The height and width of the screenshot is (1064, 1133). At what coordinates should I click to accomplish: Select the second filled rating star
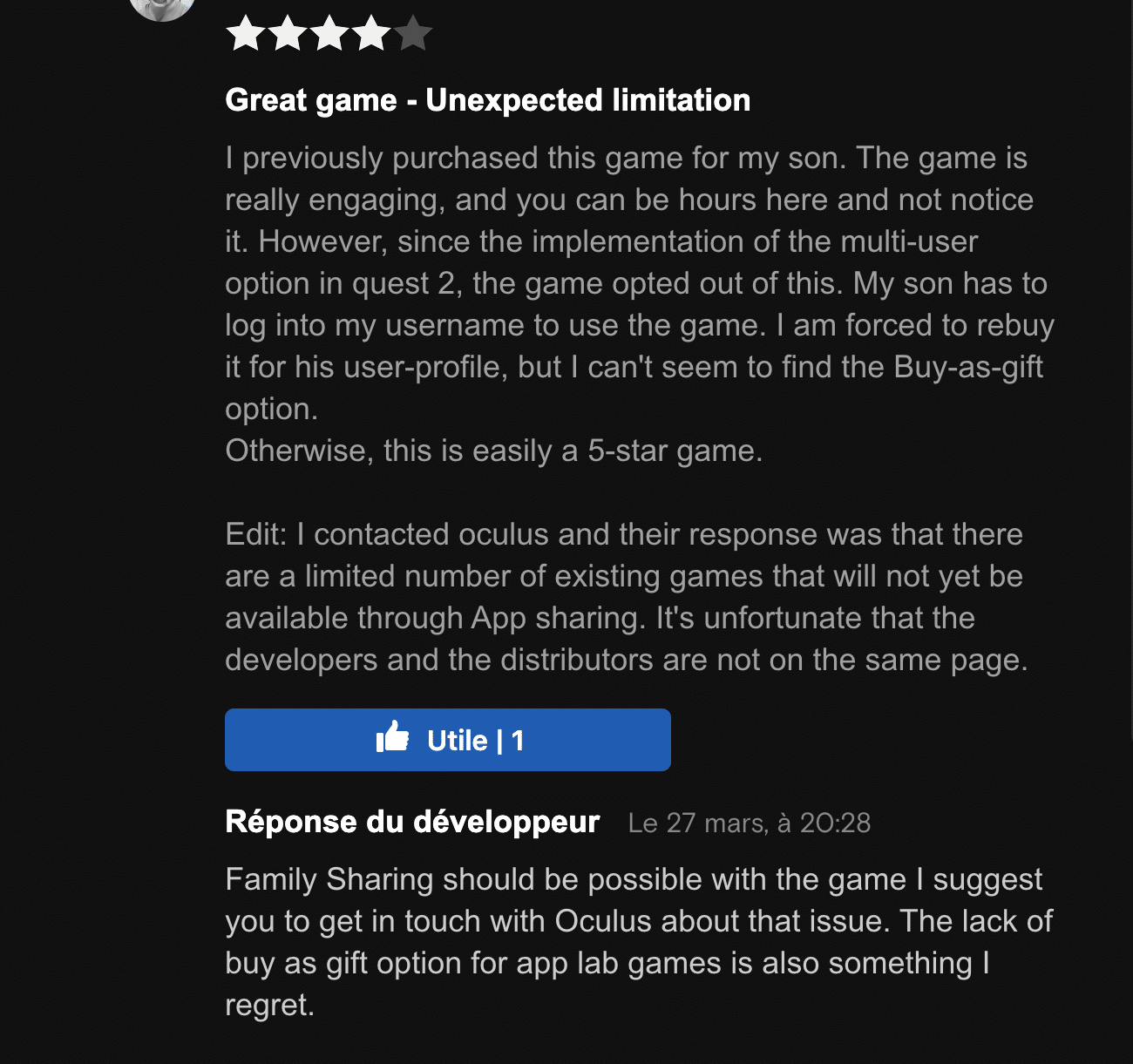coord(288,35)
